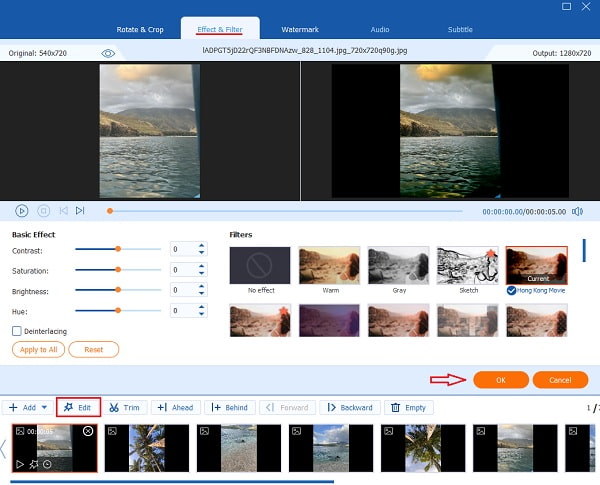Open the Add dropdown arrow
600x485 pixels.
[x=44, y=407]
